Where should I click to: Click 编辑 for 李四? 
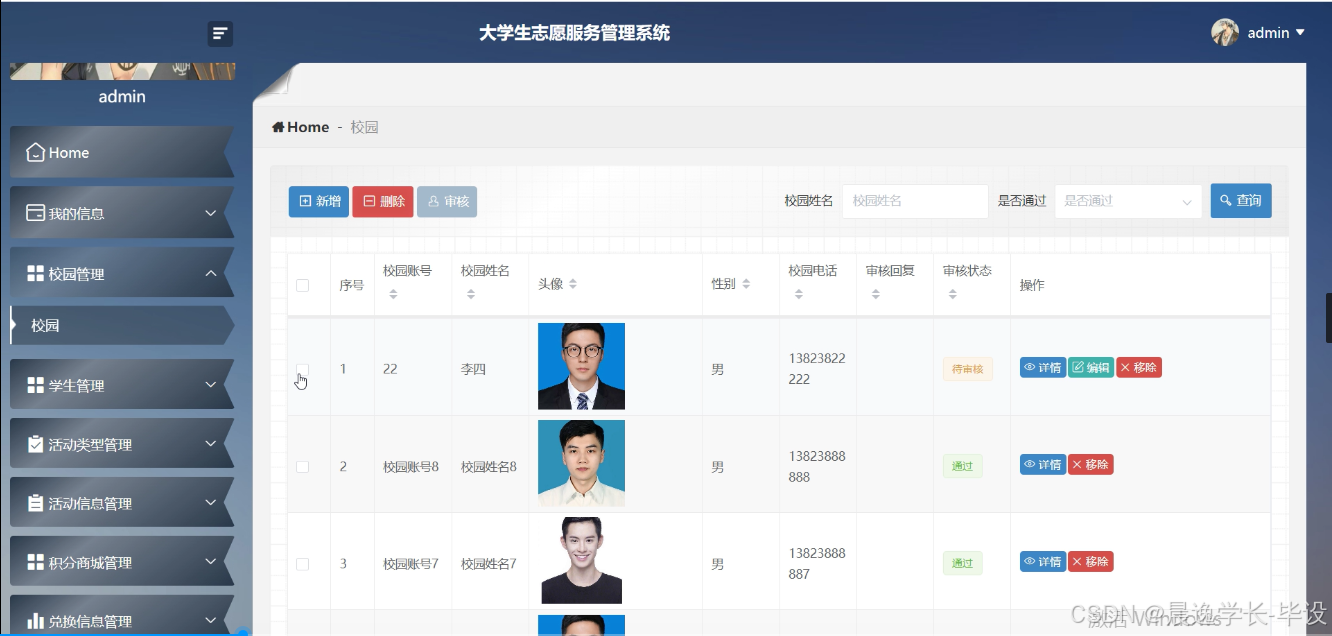point(1091,368)
